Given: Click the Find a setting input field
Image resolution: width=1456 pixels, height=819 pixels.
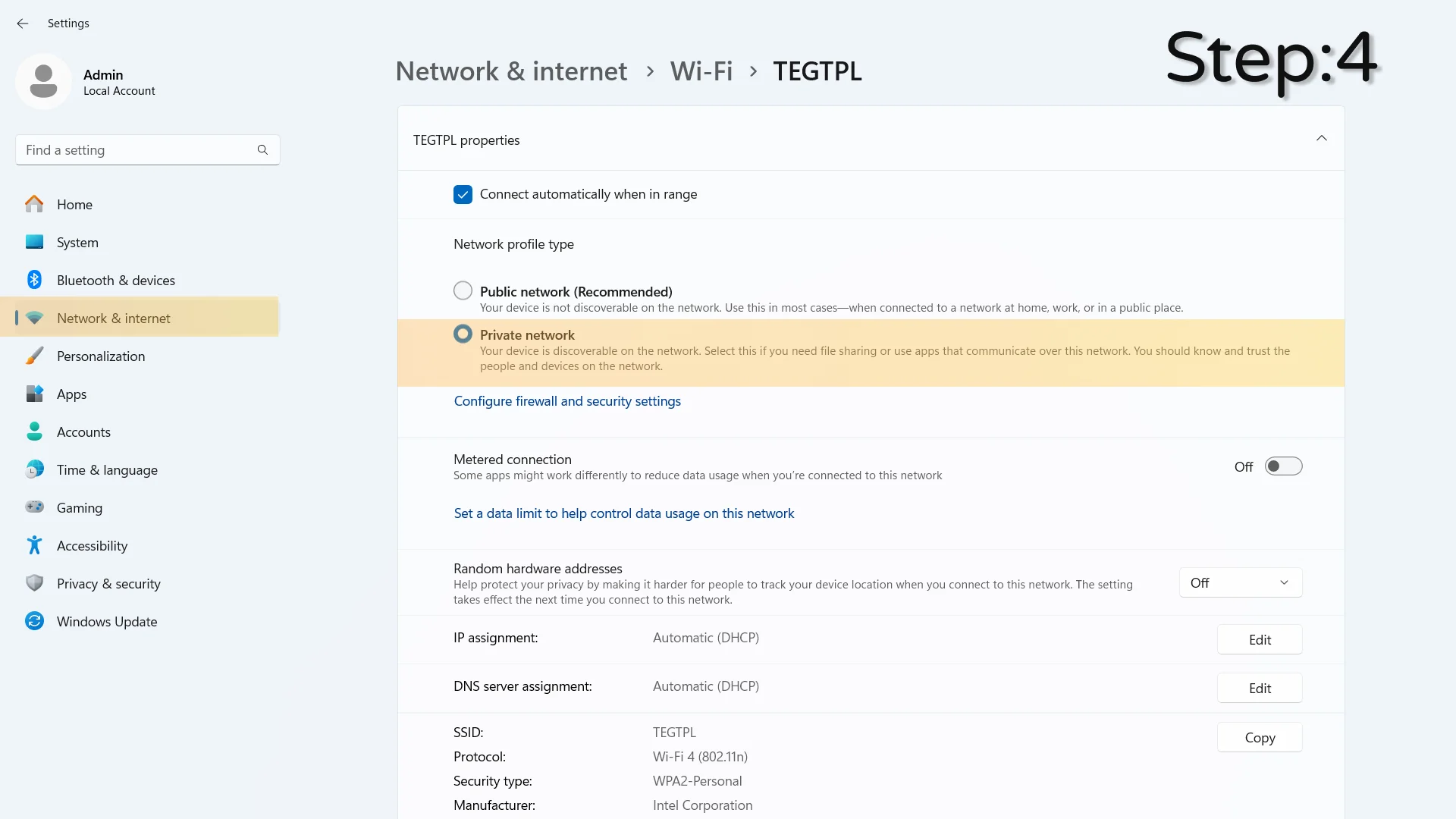Looking at the screenshot, I should (x=147, y=149).
